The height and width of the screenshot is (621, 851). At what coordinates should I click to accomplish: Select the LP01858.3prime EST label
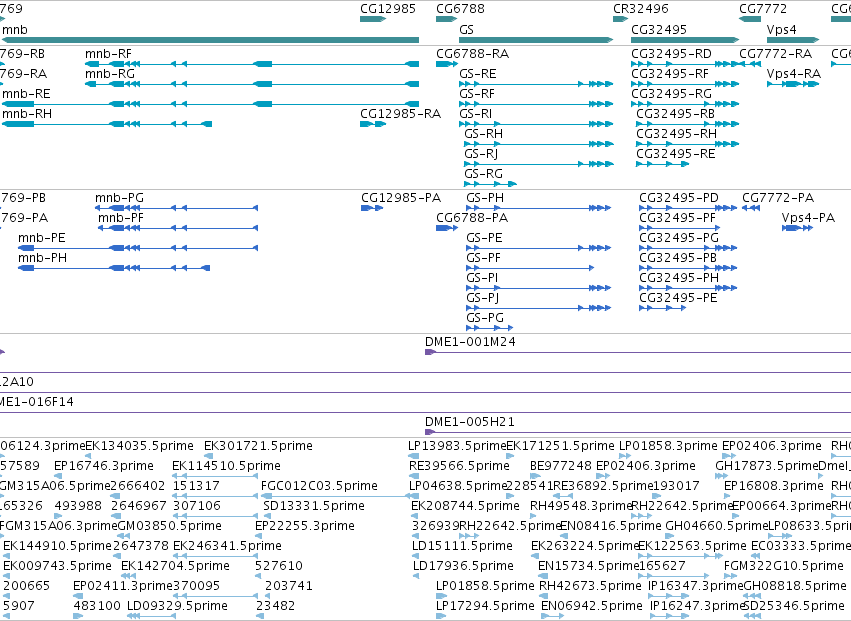(x=668, y=446)
